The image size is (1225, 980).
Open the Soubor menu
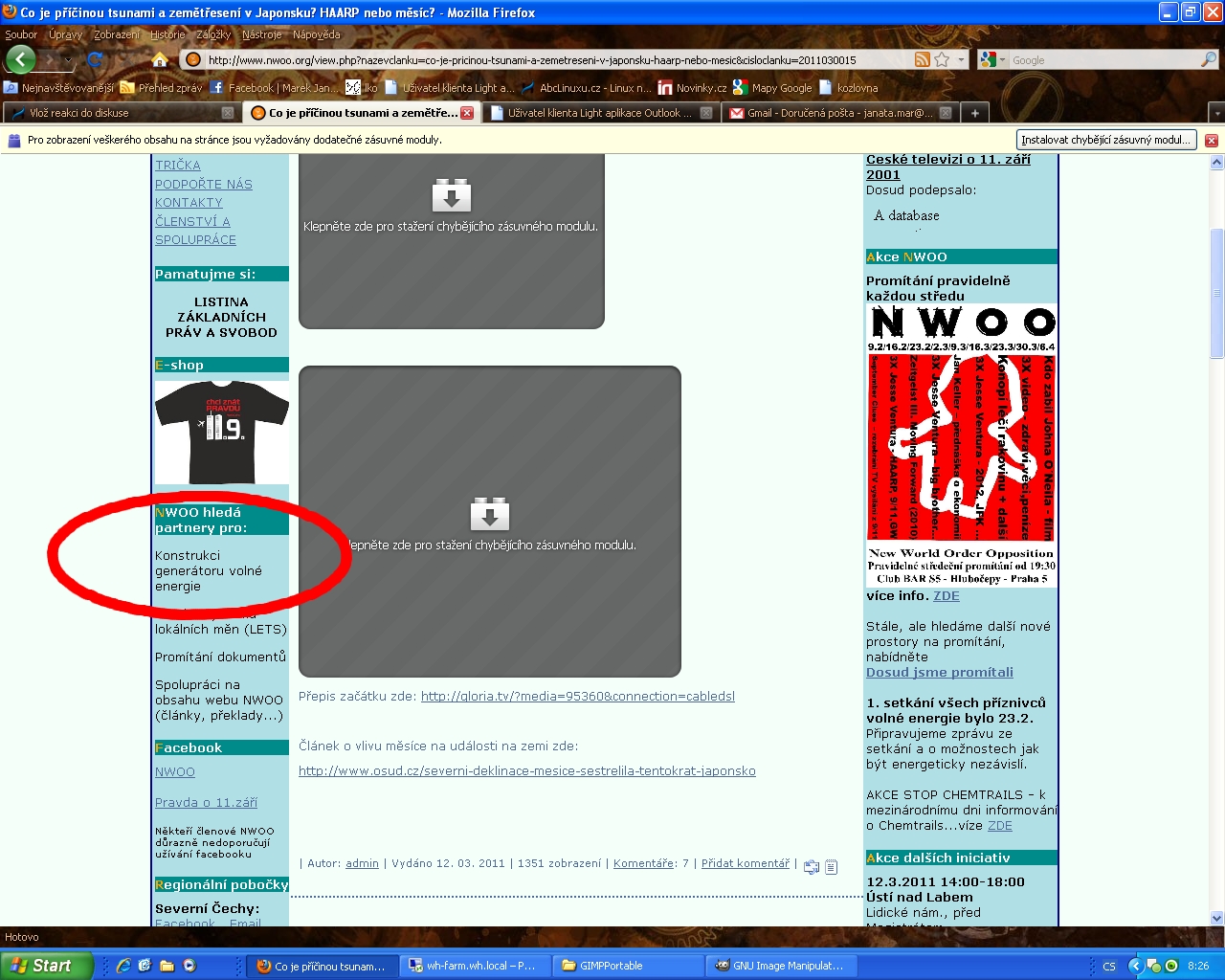coord(21,34)
